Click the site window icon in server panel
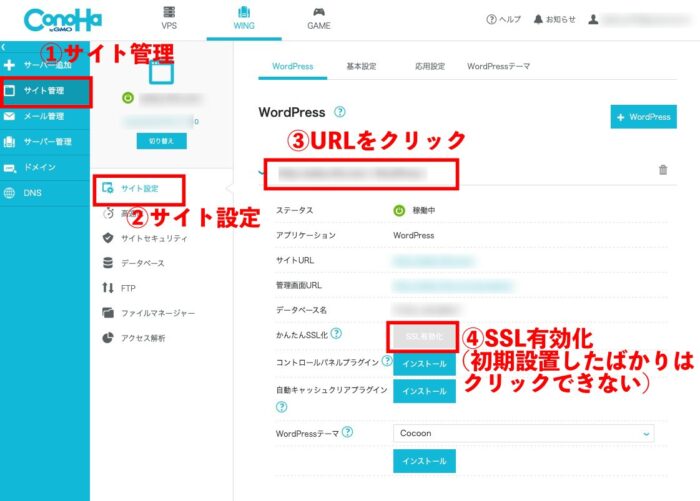The height and width of the screenshot is (501, 700). pos(161,72)
